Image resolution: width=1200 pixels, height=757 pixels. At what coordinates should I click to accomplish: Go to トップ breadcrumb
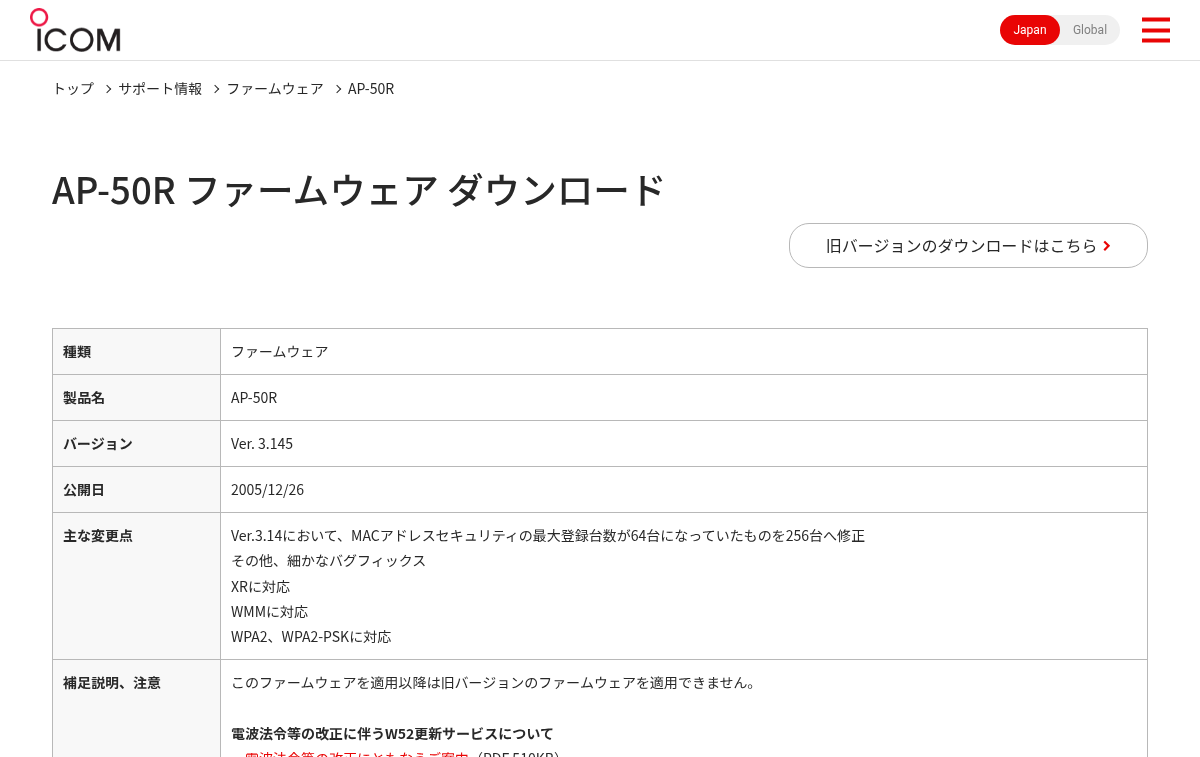[x=73, y=88]
